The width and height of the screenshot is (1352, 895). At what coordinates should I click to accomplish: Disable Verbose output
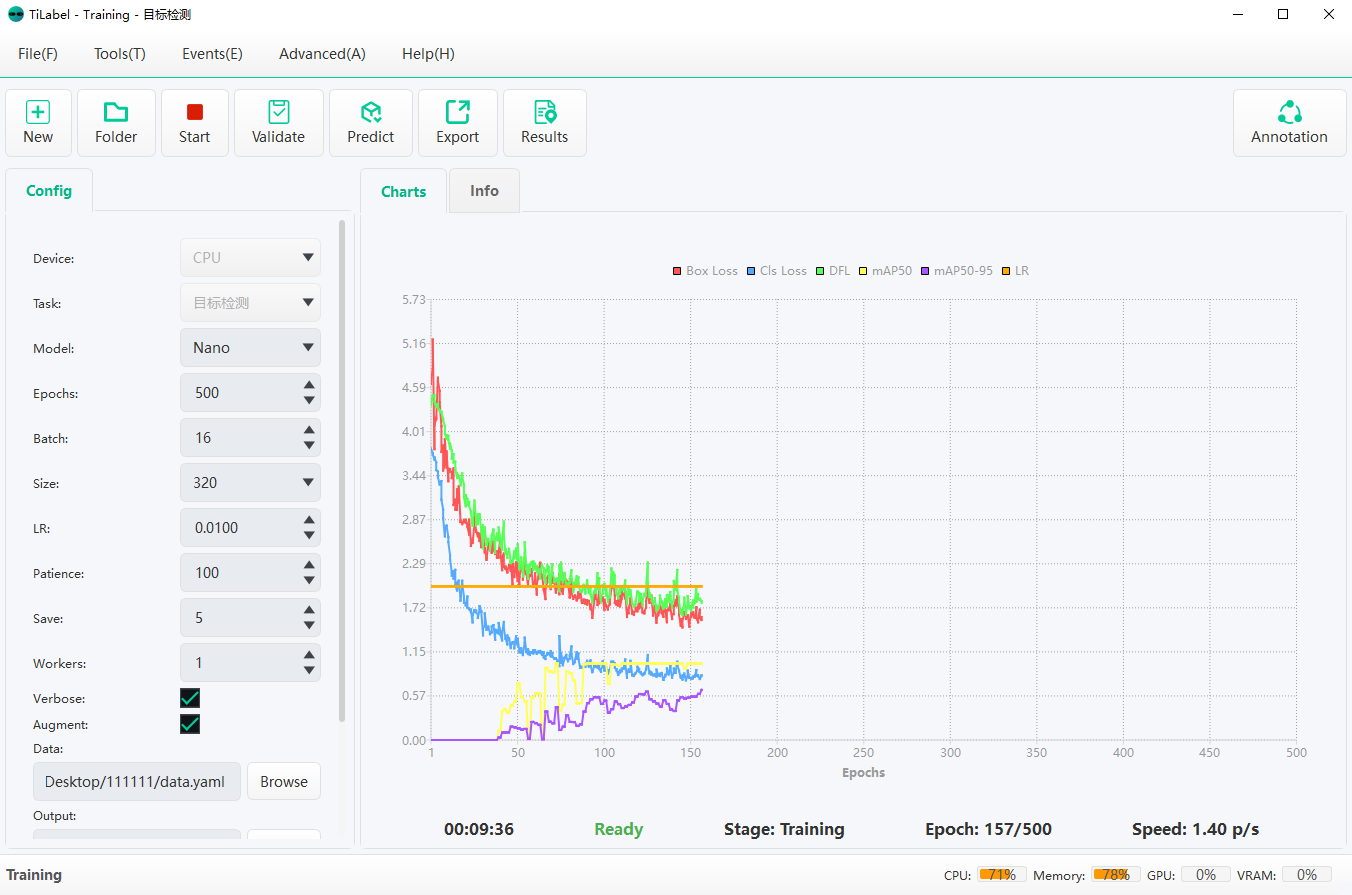click(x=190, y=698)
